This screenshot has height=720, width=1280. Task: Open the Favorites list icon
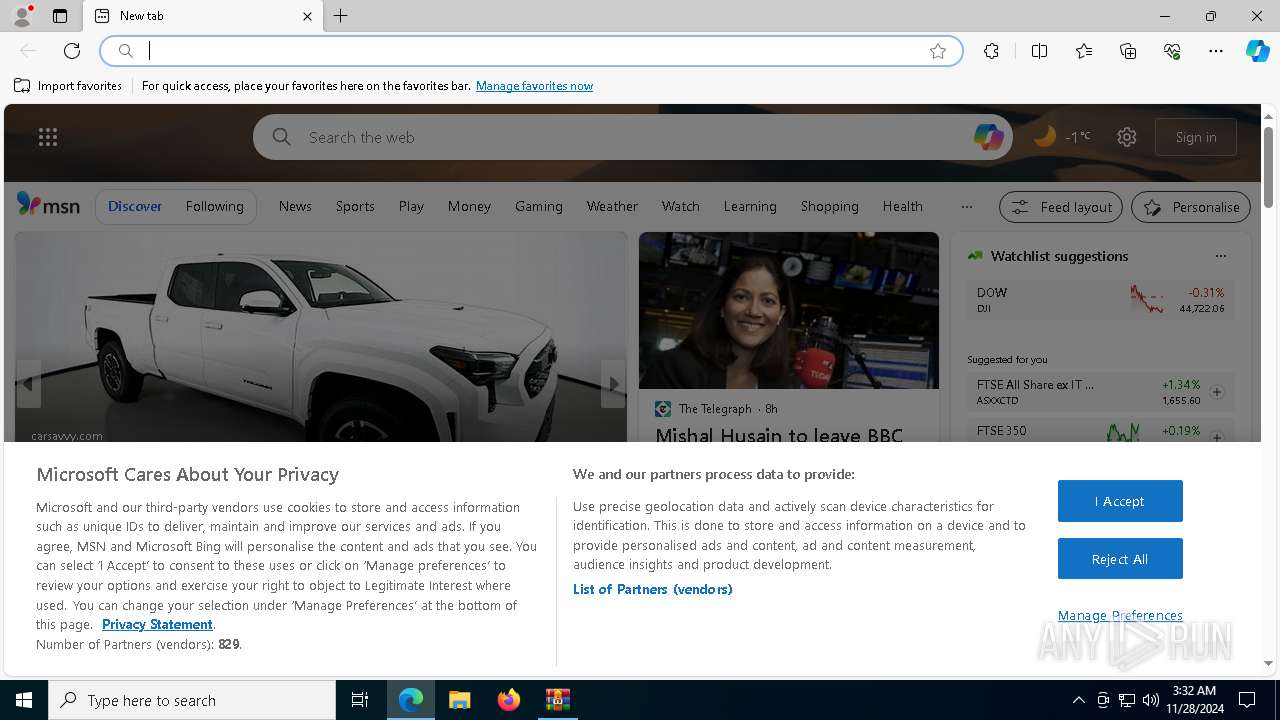pyautogui.click(x=1084, y=51)
